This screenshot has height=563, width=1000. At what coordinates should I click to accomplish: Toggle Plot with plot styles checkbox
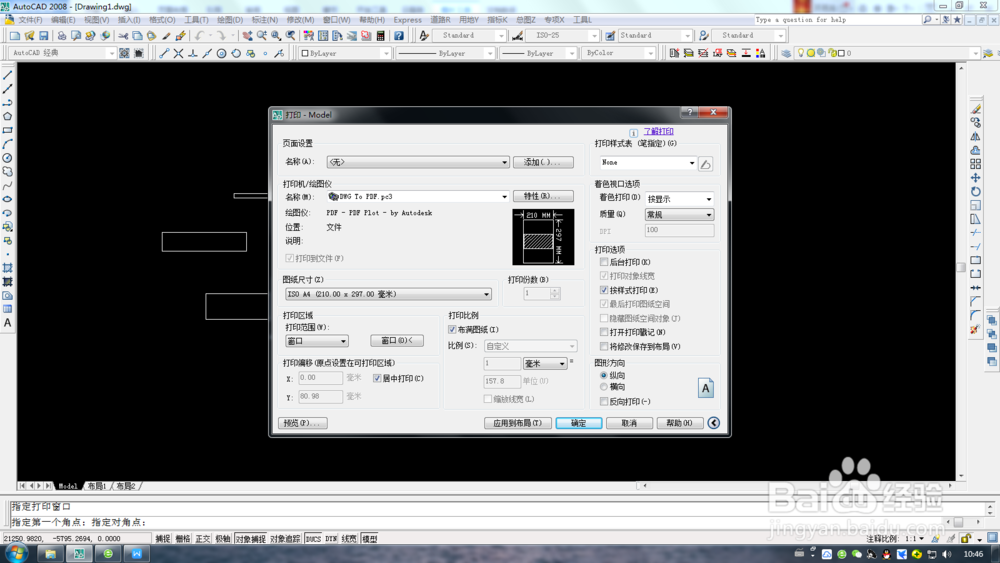click(604, 290)
